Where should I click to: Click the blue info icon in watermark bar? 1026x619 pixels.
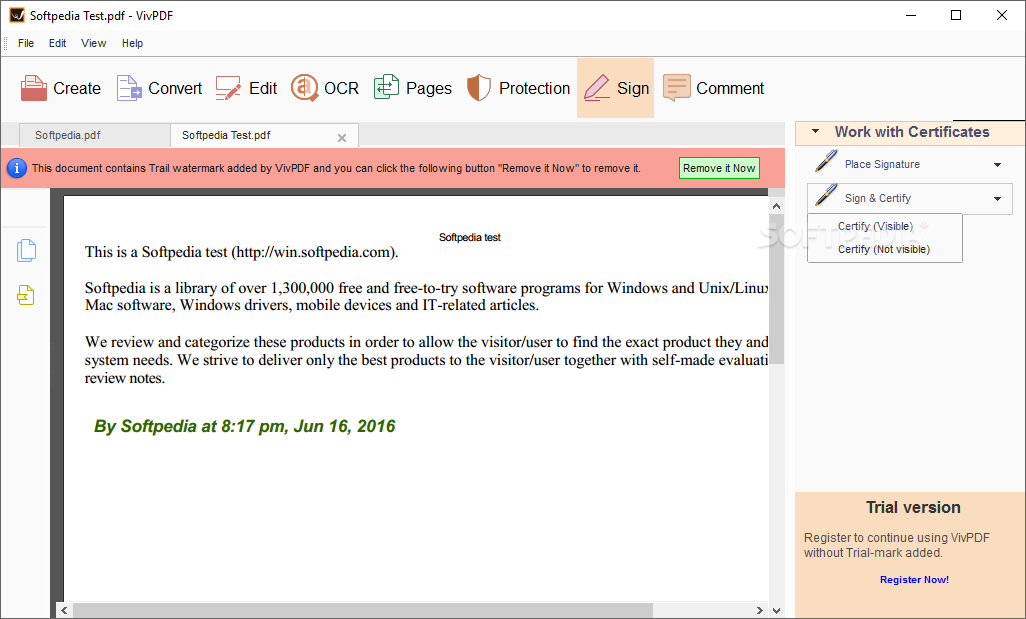[x=16, y=168]
